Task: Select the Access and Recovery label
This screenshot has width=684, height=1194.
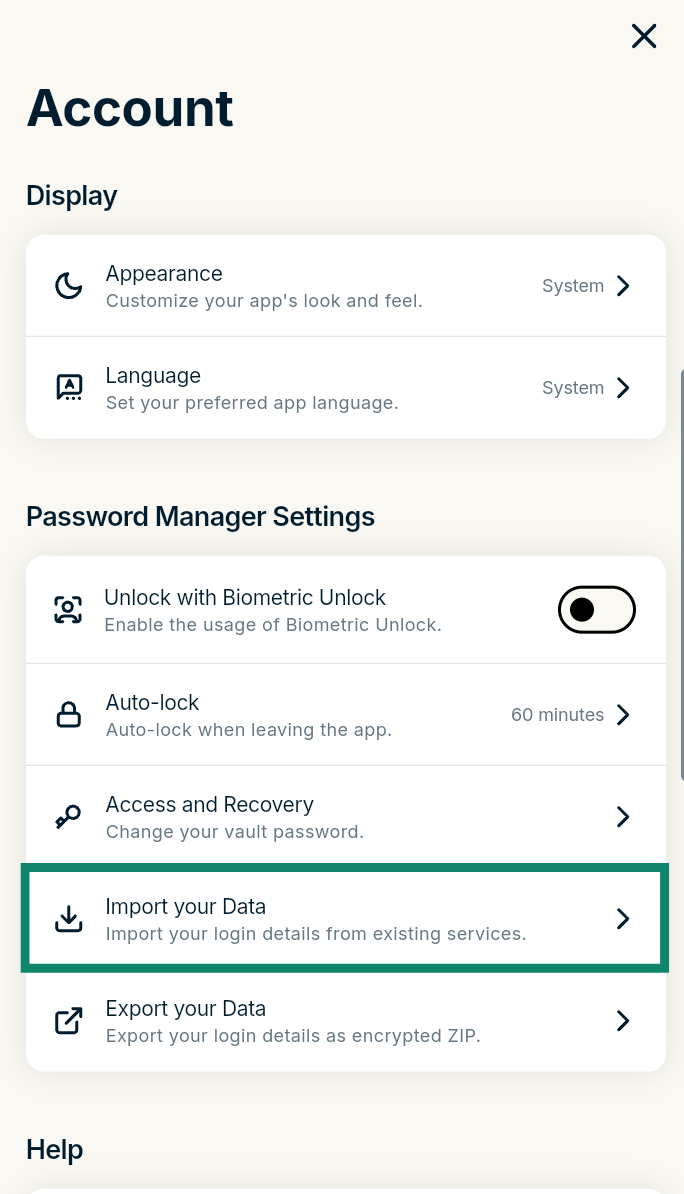Action: point(209,805)
